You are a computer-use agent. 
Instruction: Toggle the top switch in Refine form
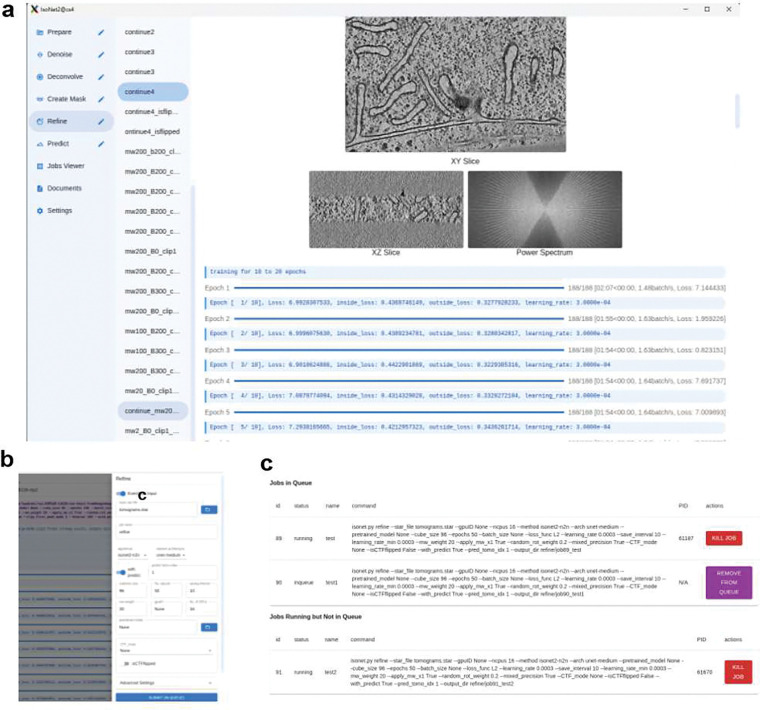click(x=121, y=493)
